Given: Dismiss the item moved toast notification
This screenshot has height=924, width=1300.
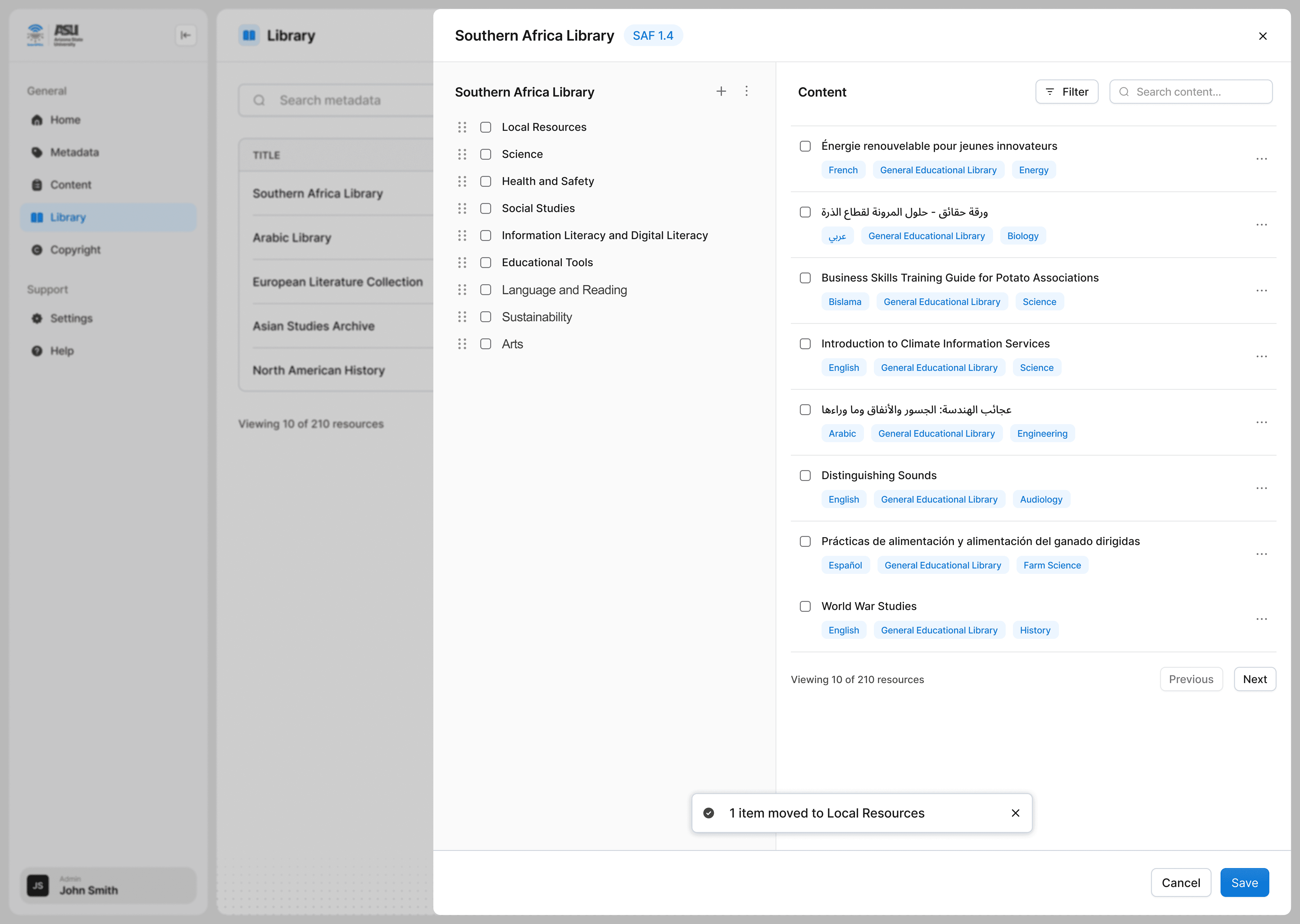Looking at the screenshot, I should coord(1015,813).
